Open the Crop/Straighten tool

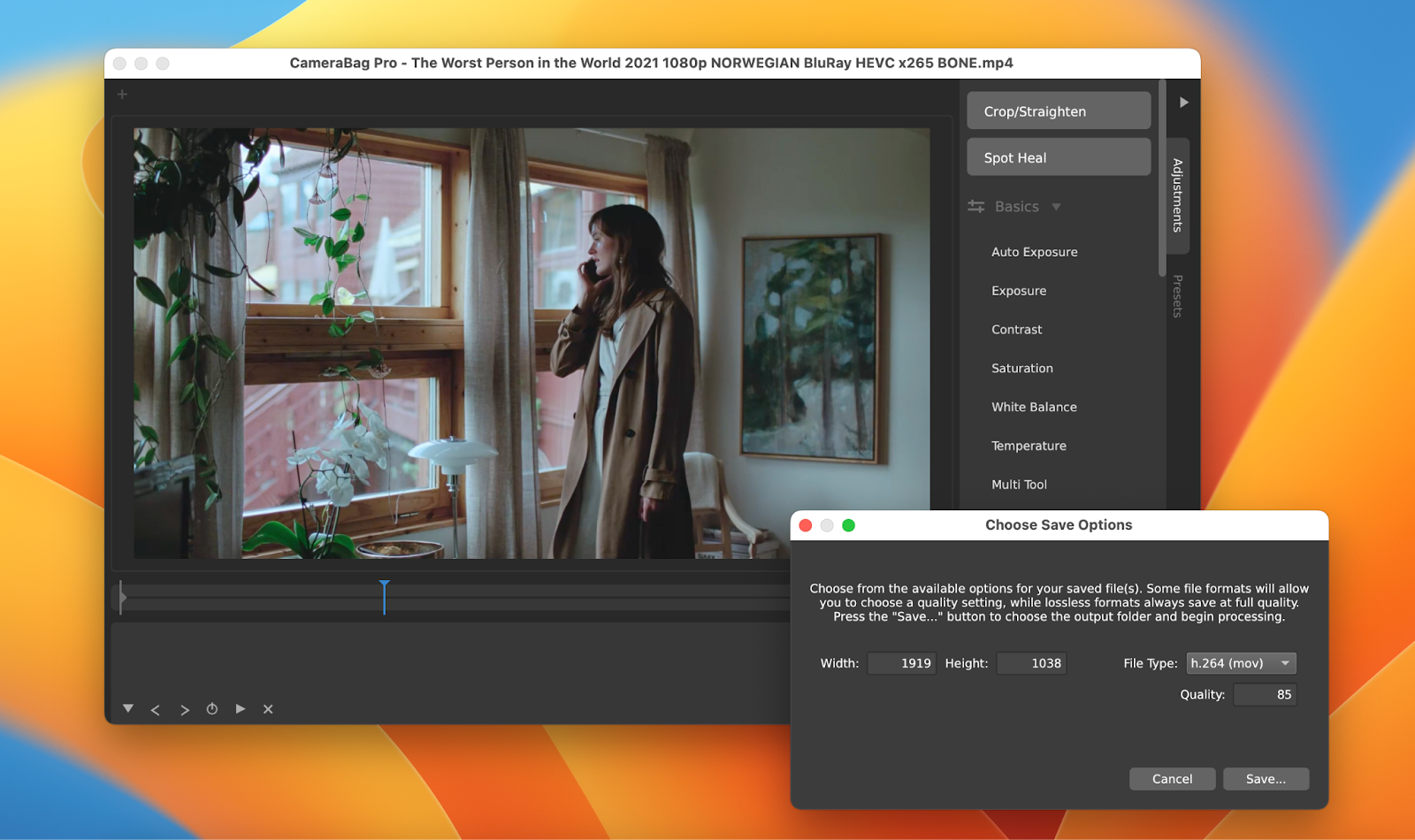[1059, 111]
